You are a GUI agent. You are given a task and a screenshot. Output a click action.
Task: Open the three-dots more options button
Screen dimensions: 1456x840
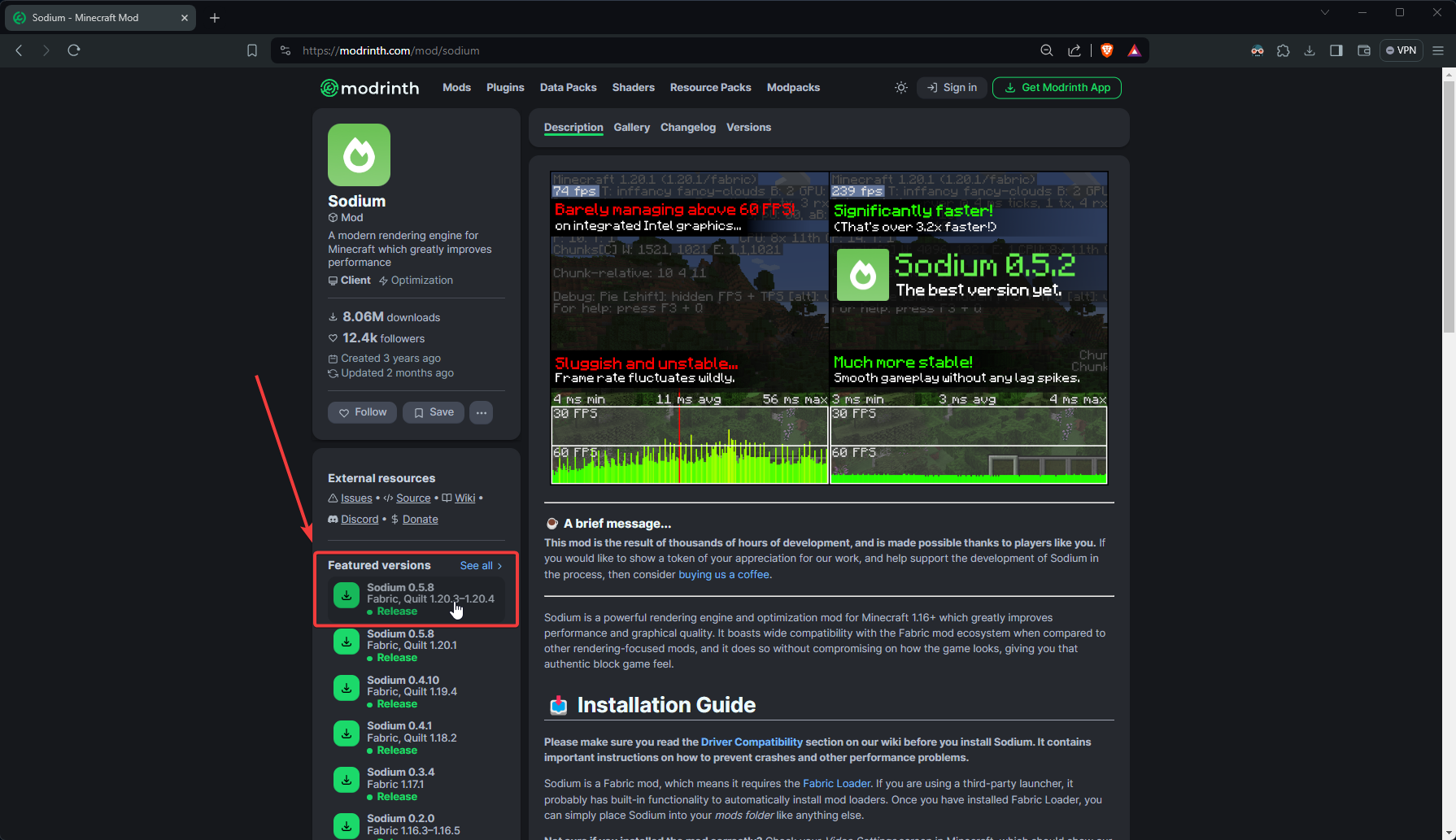(482, 413)
